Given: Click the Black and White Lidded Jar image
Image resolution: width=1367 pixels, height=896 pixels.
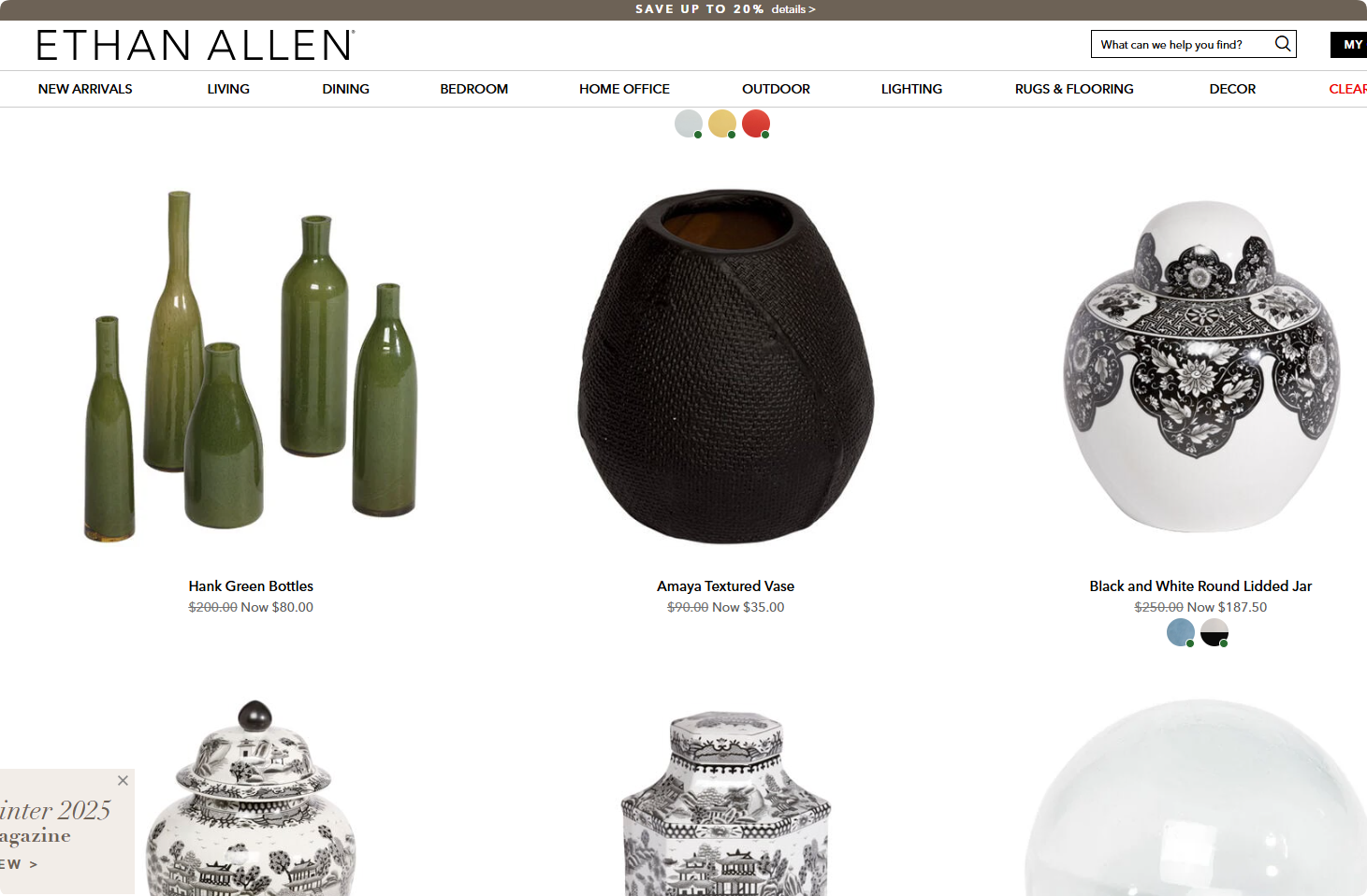Looking at the screenshot, I should pos(1201,367).
